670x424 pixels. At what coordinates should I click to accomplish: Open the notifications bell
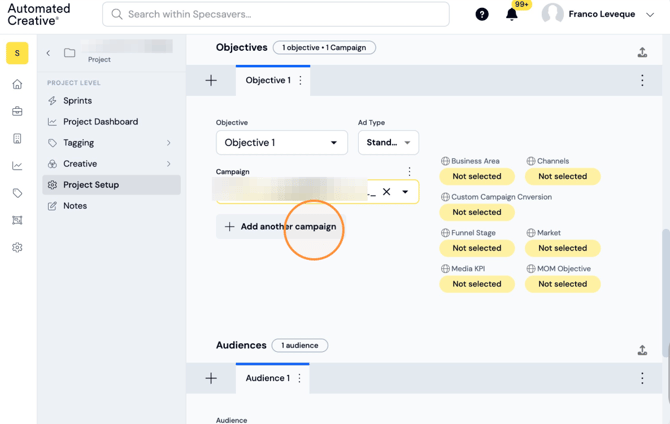pos(511,14)
